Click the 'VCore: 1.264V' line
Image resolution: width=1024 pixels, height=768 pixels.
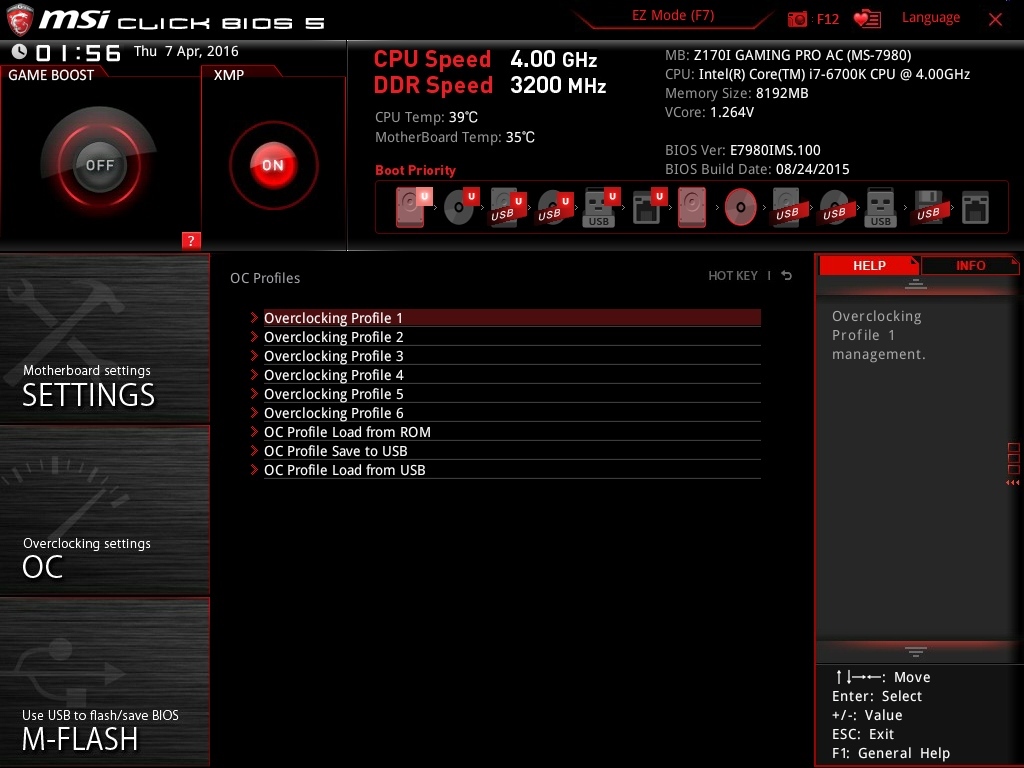pos(709,112)
